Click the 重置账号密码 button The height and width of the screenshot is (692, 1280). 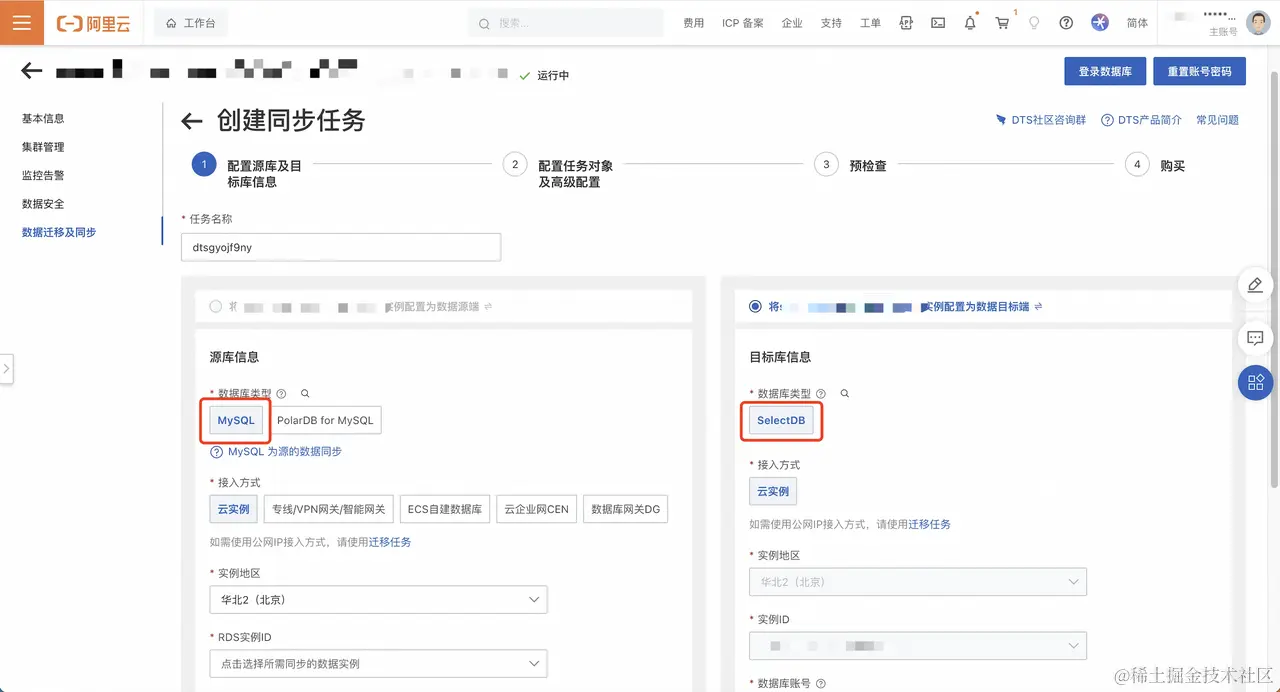[1200, 72]
